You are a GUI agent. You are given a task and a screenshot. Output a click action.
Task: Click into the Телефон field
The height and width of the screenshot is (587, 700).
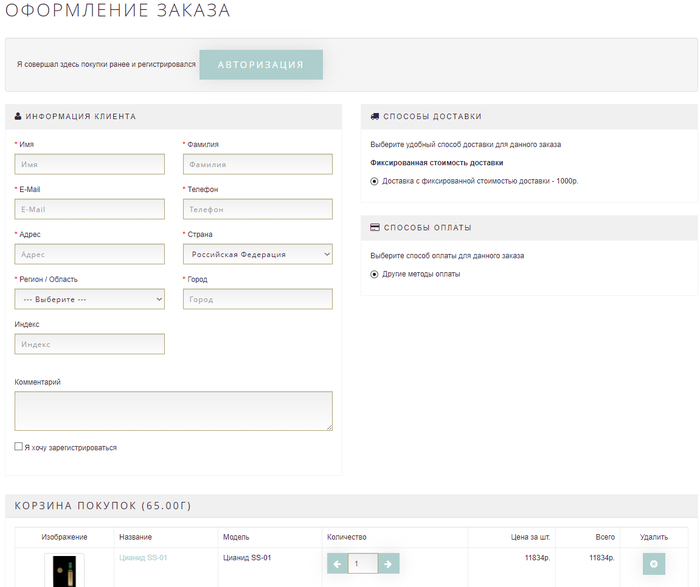tap(258, 209)
